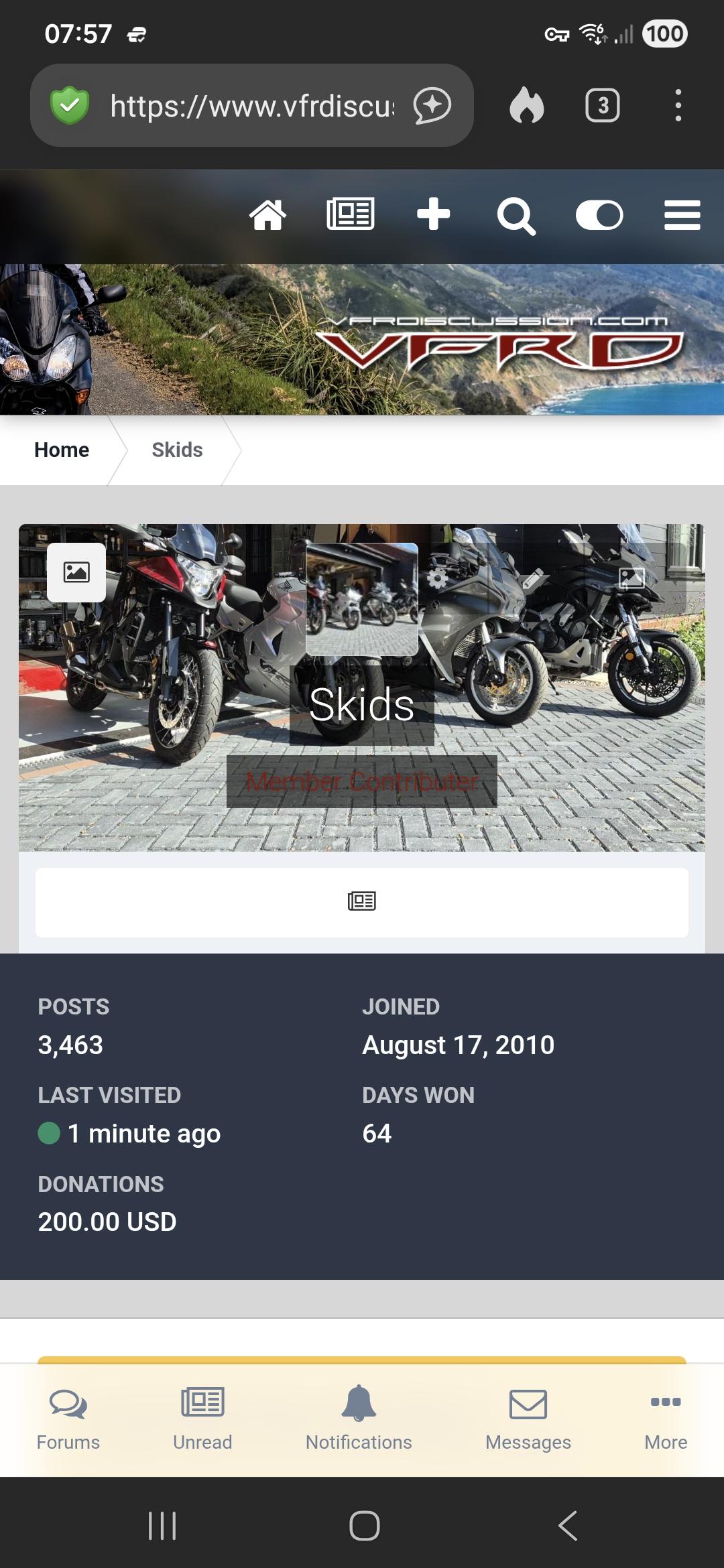Screen dimensions: 724x1568
Task: Open browser three-dot overflow menu
Action: [x=678, y=105]
